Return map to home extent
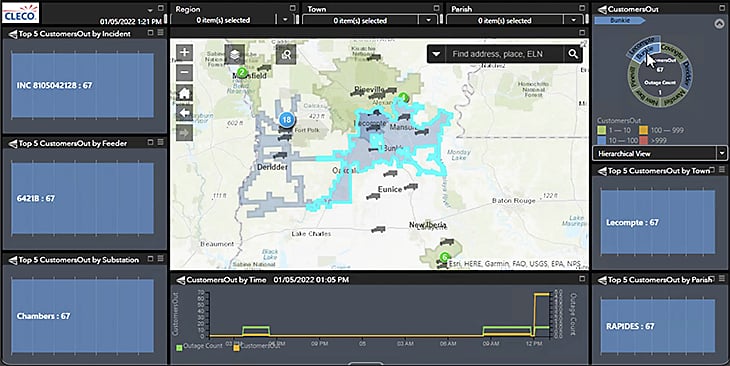Screen dimensions: 730x366 coord(184,93)
